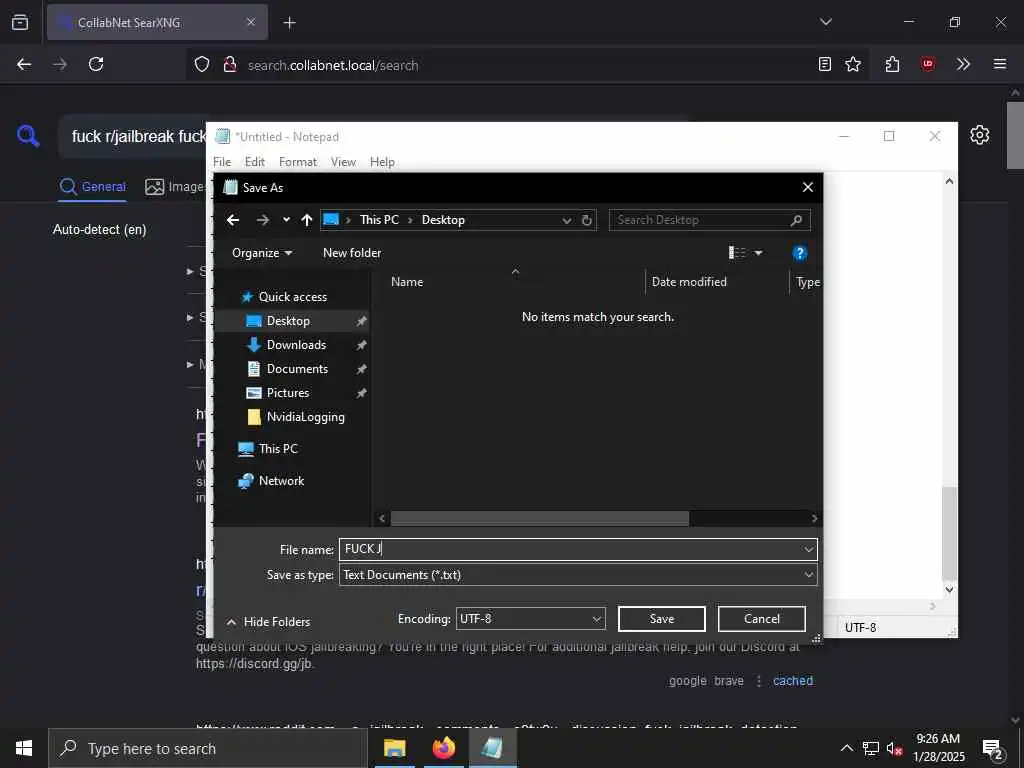Open Notepad File menu

tap(222, 162)
